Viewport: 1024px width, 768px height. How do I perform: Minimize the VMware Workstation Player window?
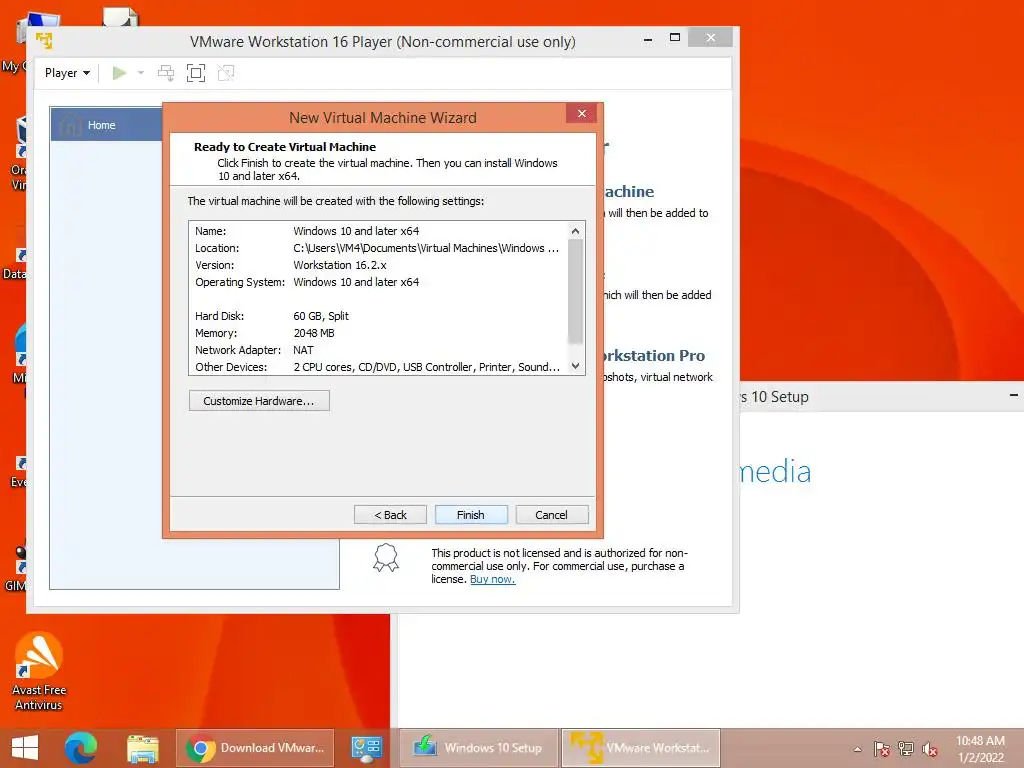[x=648, y=39]
